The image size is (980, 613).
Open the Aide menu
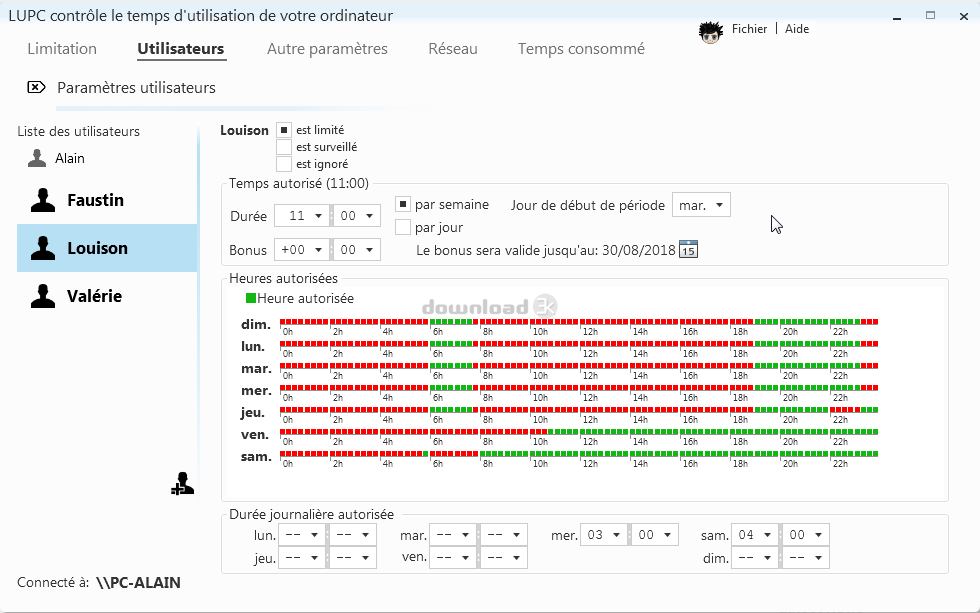click(x=797, y=29)
